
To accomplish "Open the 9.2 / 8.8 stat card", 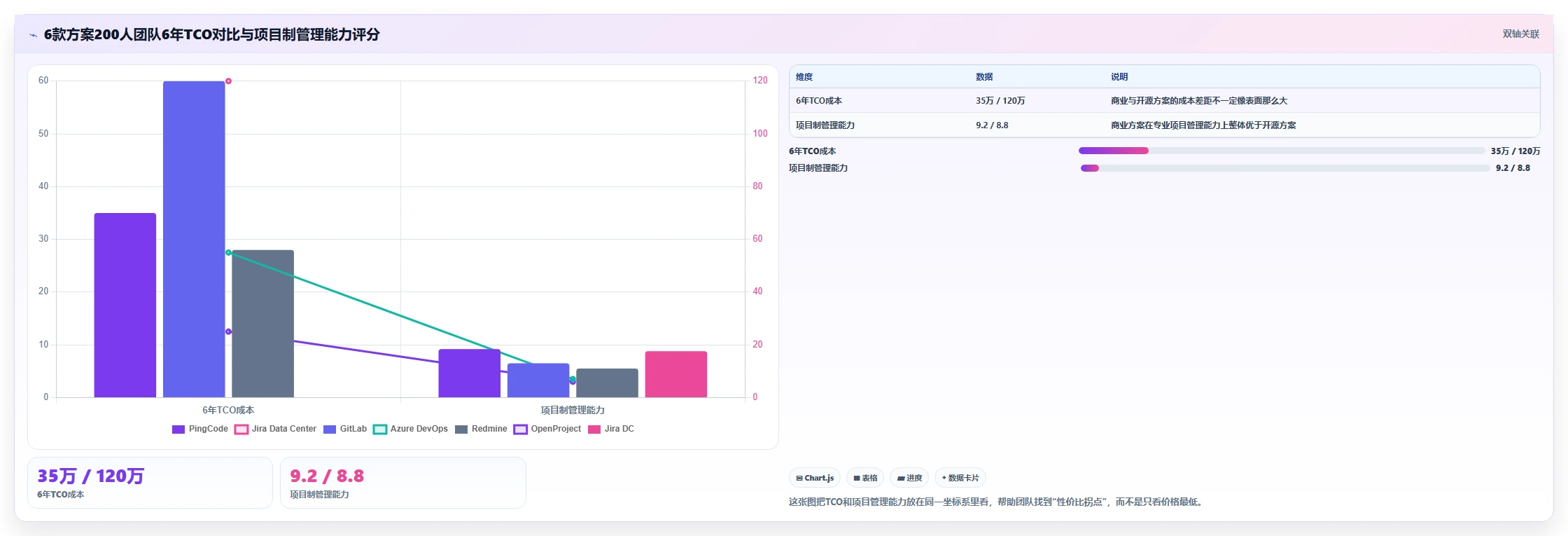I will point(402,483).
